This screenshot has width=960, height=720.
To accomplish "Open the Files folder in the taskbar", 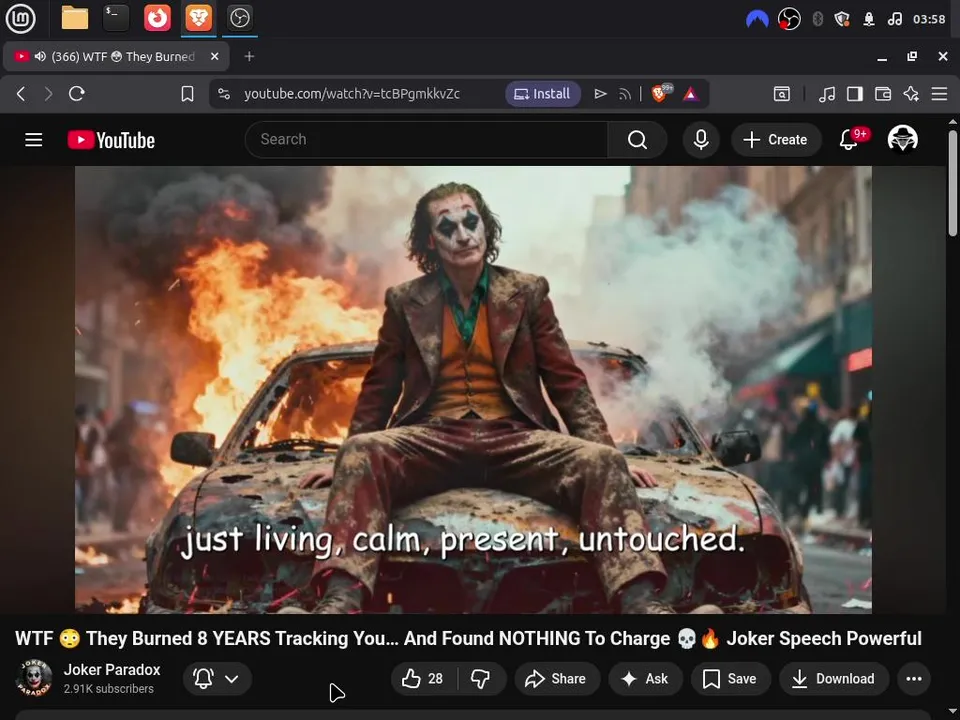I will (x=75, y=18).
